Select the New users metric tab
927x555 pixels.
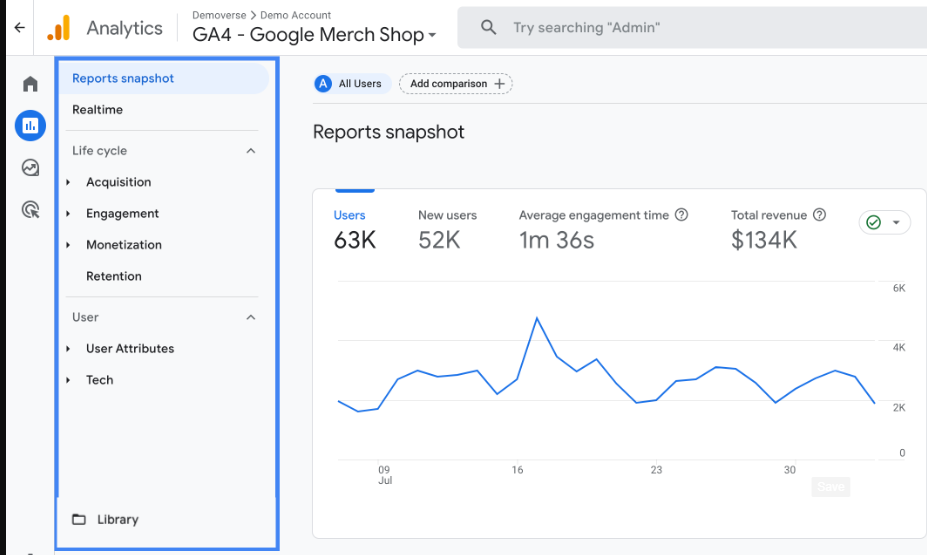(447, 229)
